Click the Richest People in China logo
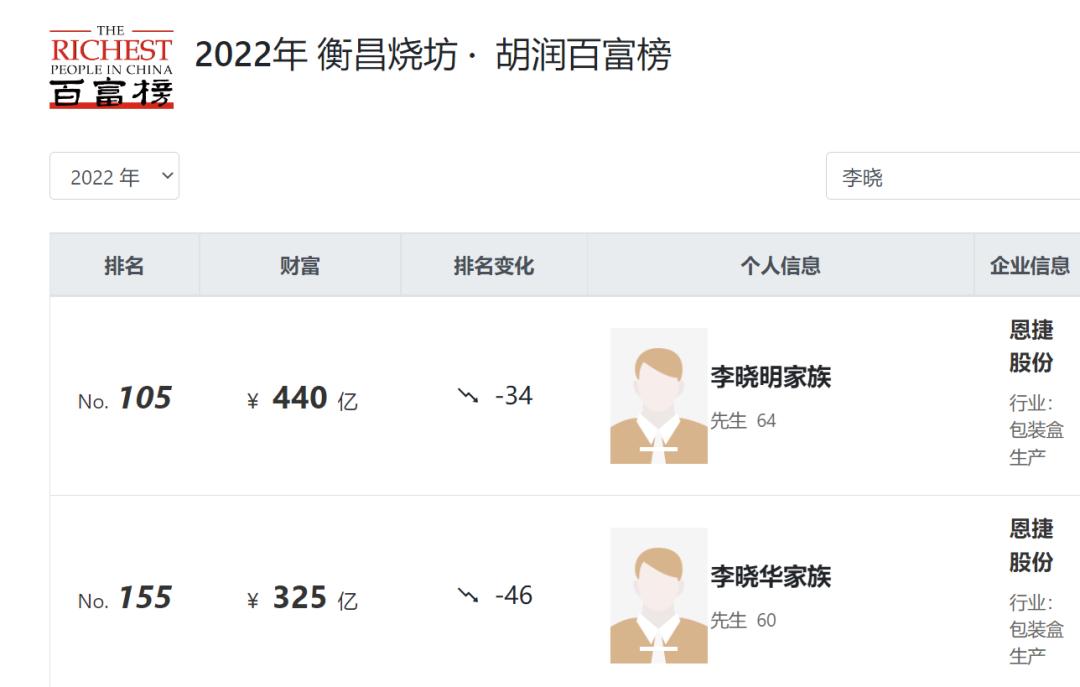The width and height of the screenshot is (1080, 687). point(111,68)
